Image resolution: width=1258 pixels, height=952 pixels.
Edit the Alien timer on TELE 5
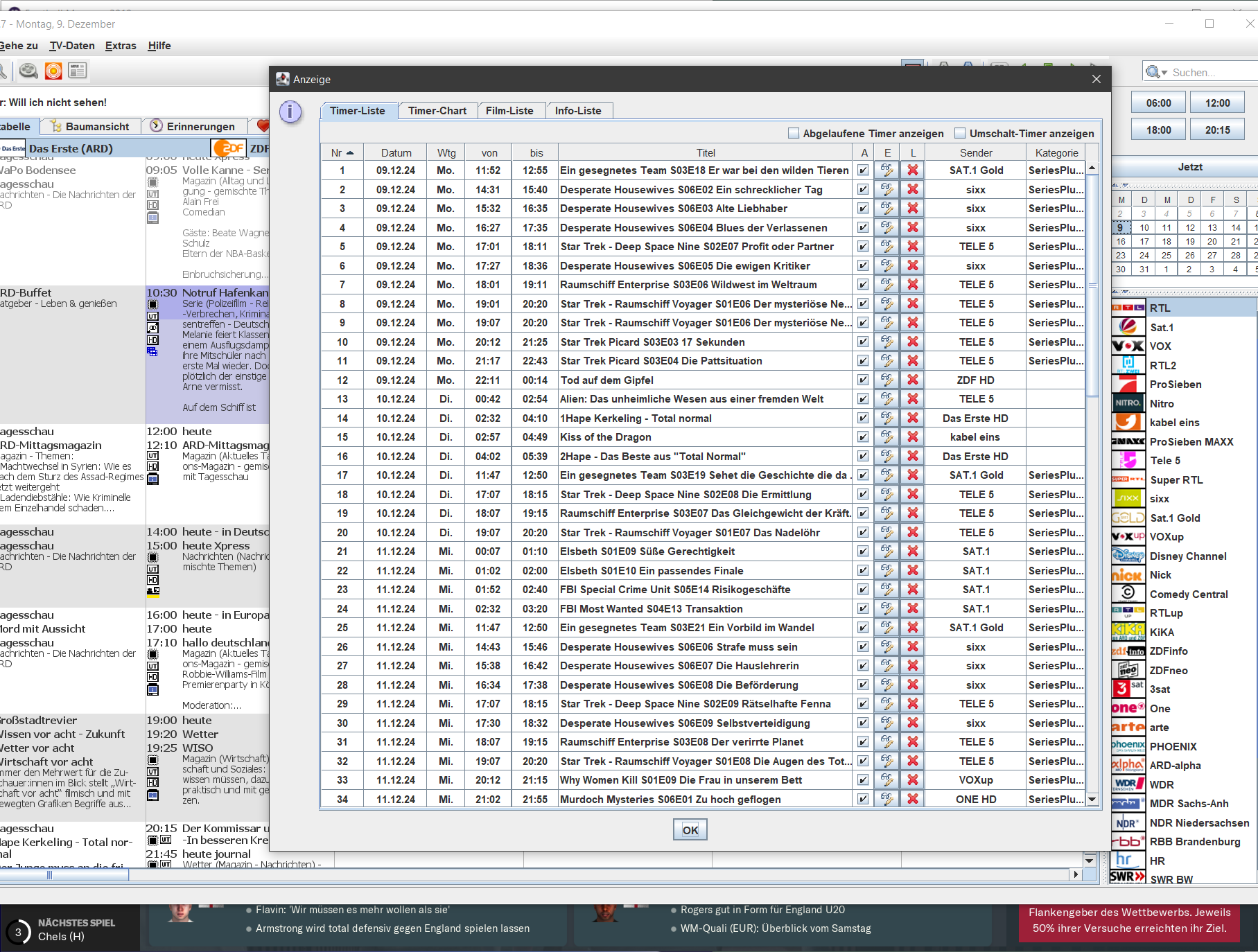887,399
